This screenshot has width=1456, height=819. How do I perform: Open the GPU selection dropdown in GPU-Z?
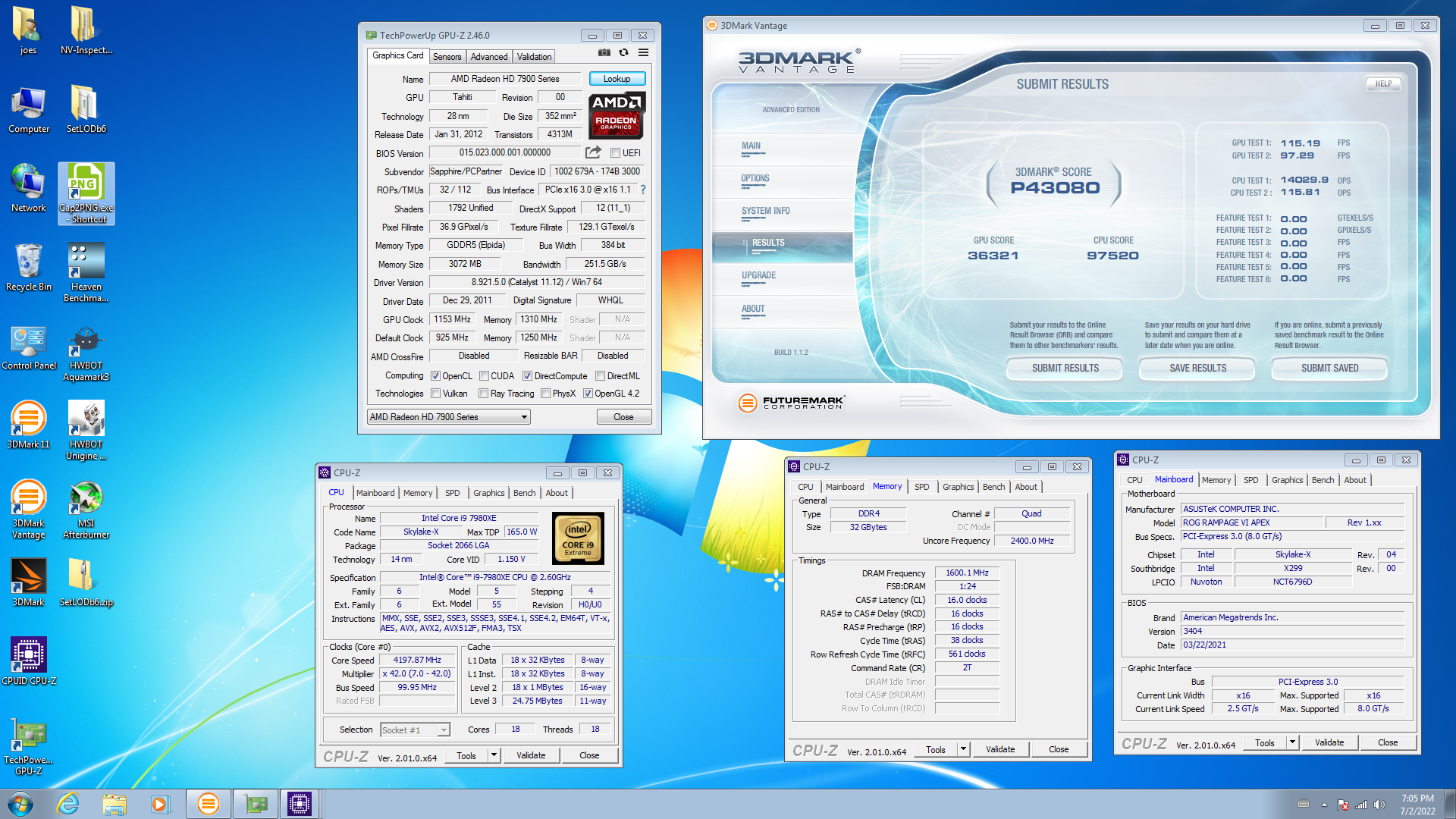(x=448, y=417)
